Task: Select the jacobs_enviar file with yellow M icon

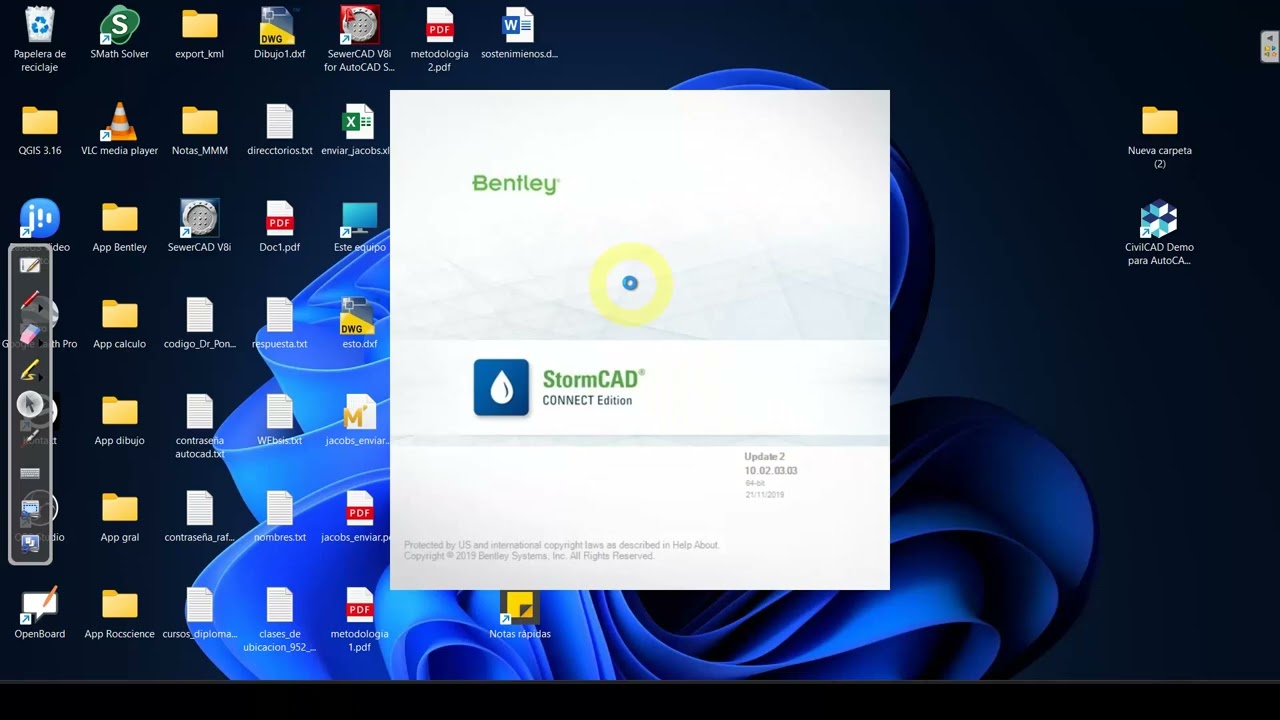Action: pos(358,421)
